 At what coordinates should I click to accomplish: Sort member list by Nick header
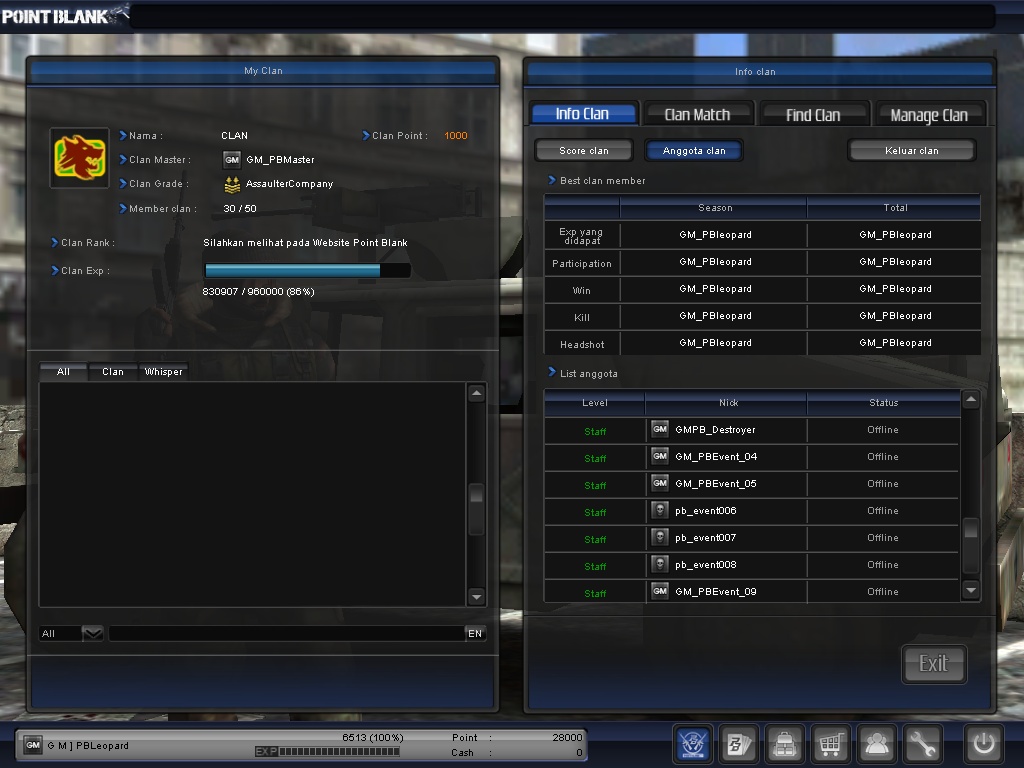726,403
